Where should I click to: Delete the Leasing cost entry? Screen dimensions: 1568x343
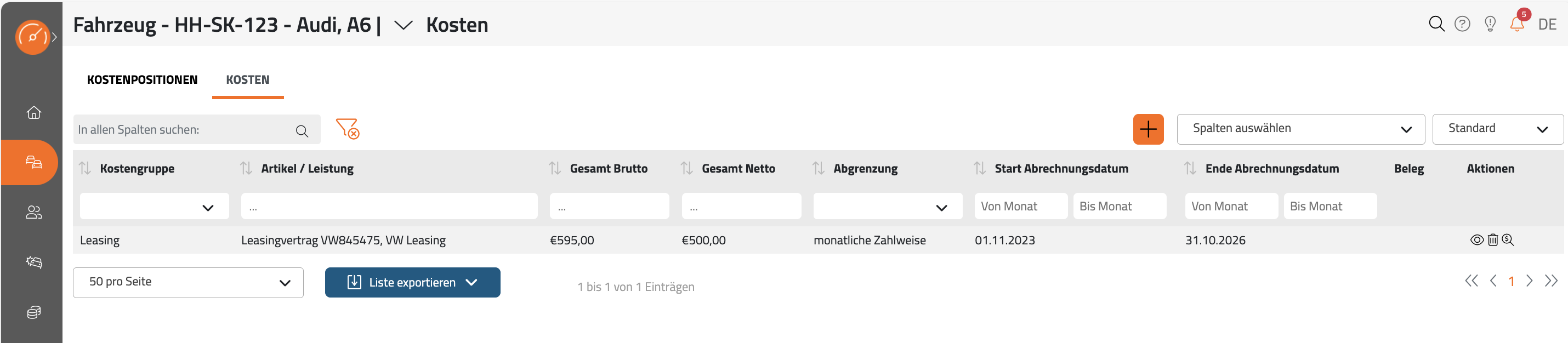point(1493,240)
